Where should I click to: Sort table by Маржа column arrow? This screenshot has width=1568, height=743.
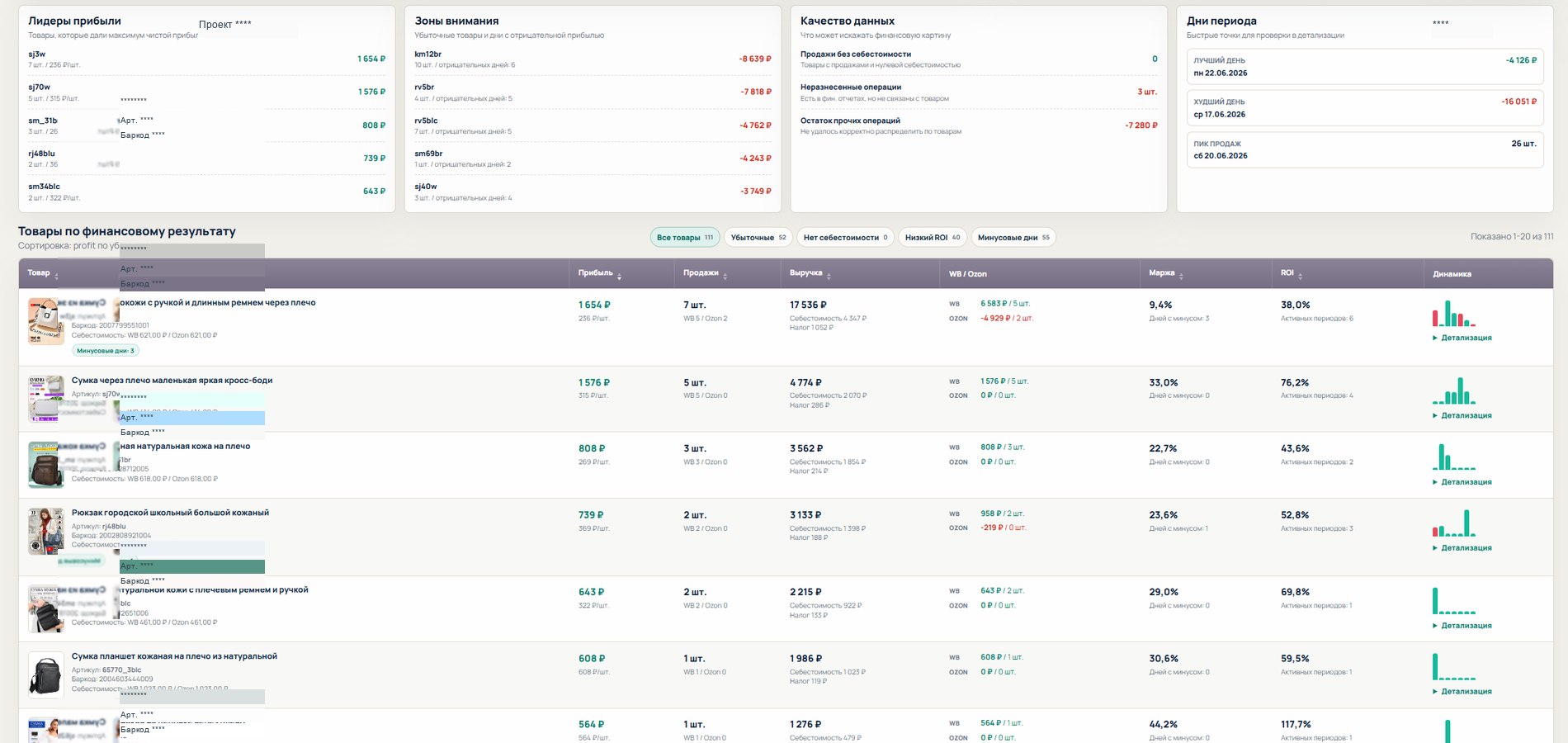1181,277
